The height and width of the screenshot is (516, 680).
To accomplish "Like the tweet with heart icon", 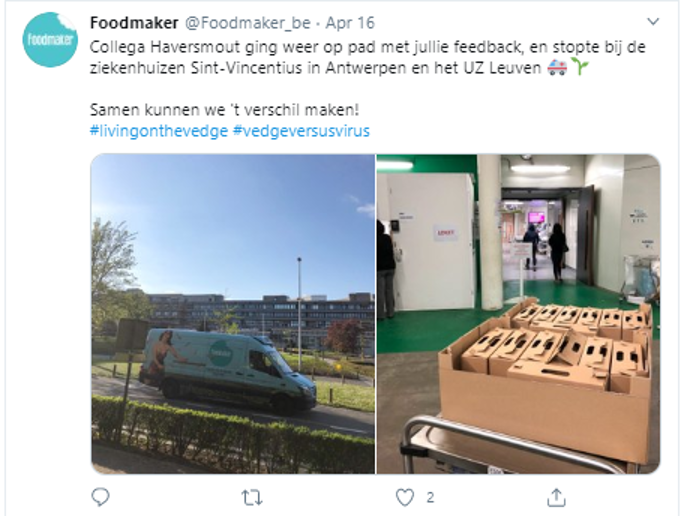I will tap(405, 497).
